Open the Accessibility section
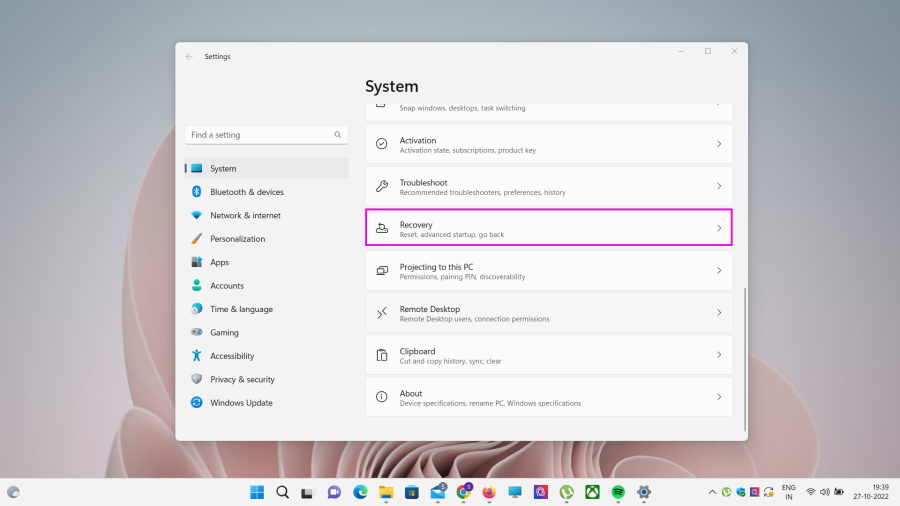This screenshot has width=900, height=506. (x=232, y=356)
